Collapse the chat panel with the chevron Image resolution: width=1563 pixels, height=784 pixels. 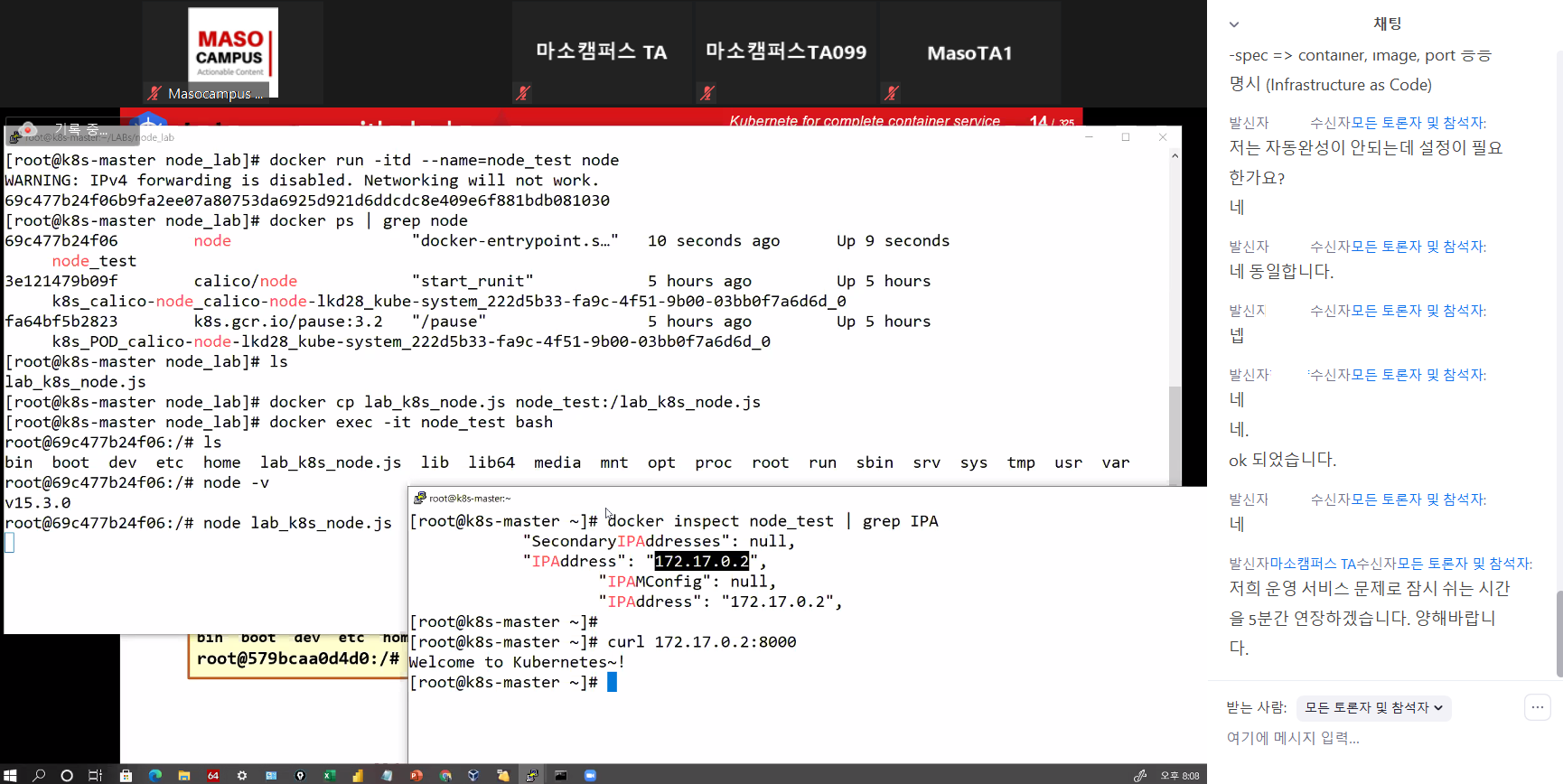1234,24
